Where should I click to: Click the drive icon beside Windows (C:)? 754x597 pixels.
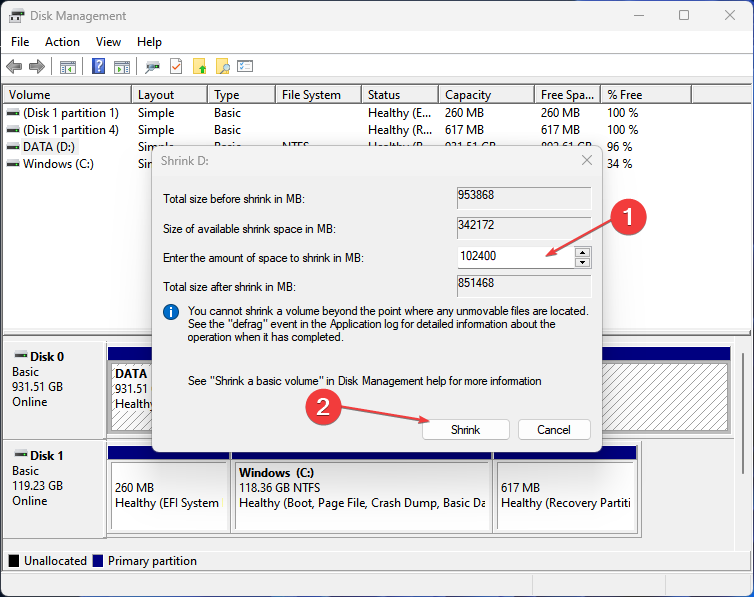[13, 164]
